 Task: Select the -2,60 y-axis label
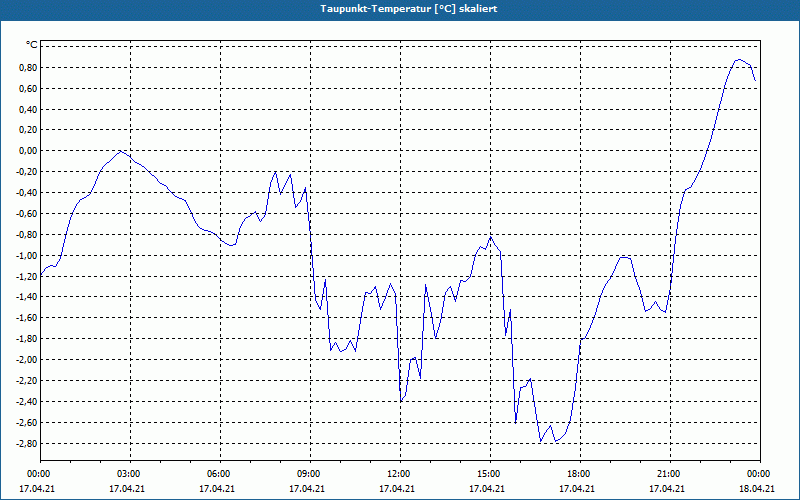click(x=27, y=422)
